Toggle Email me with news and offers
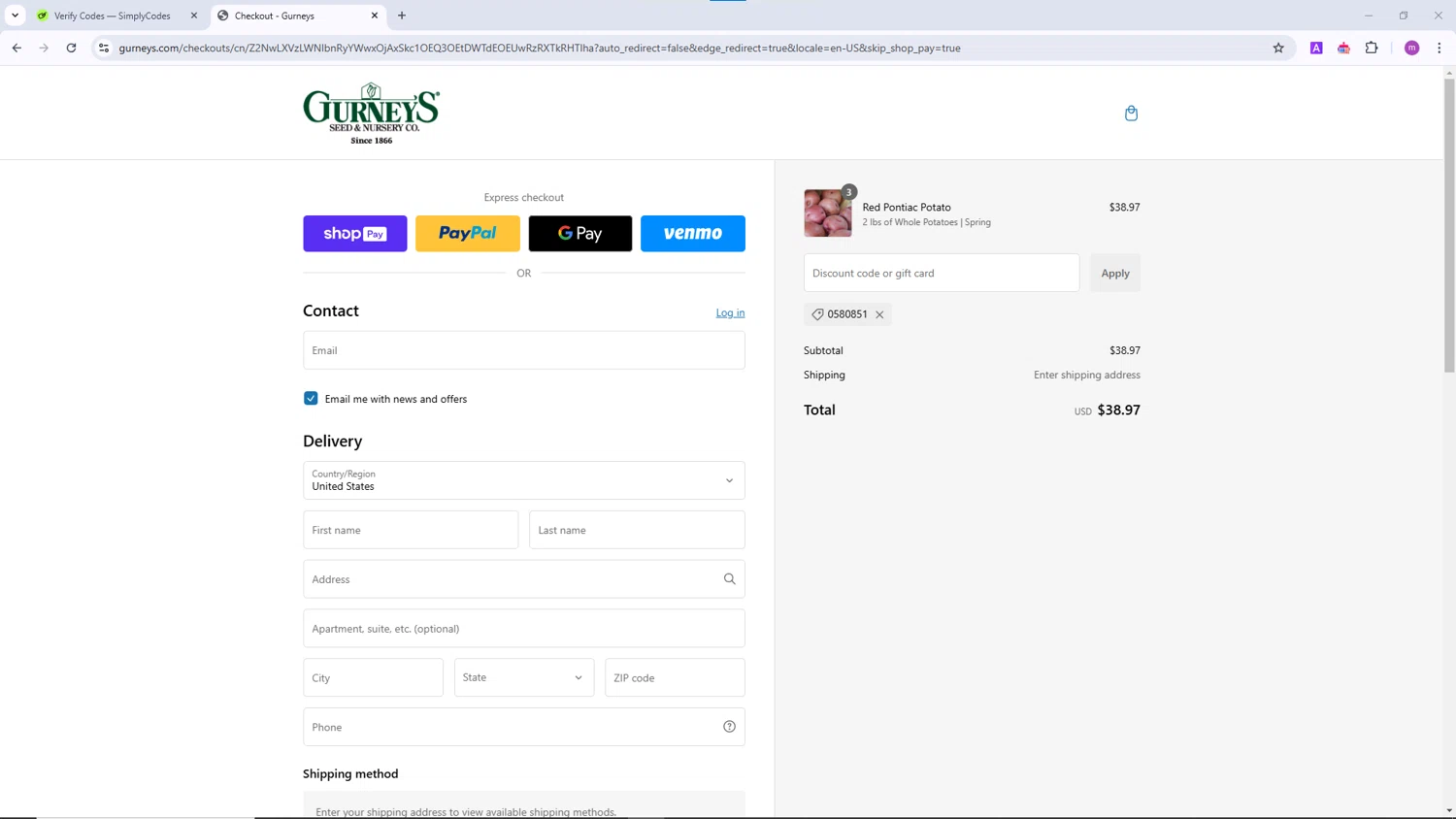Viewport: 1456px width, 819px height. pyautogui.click(x=311, y=399)
